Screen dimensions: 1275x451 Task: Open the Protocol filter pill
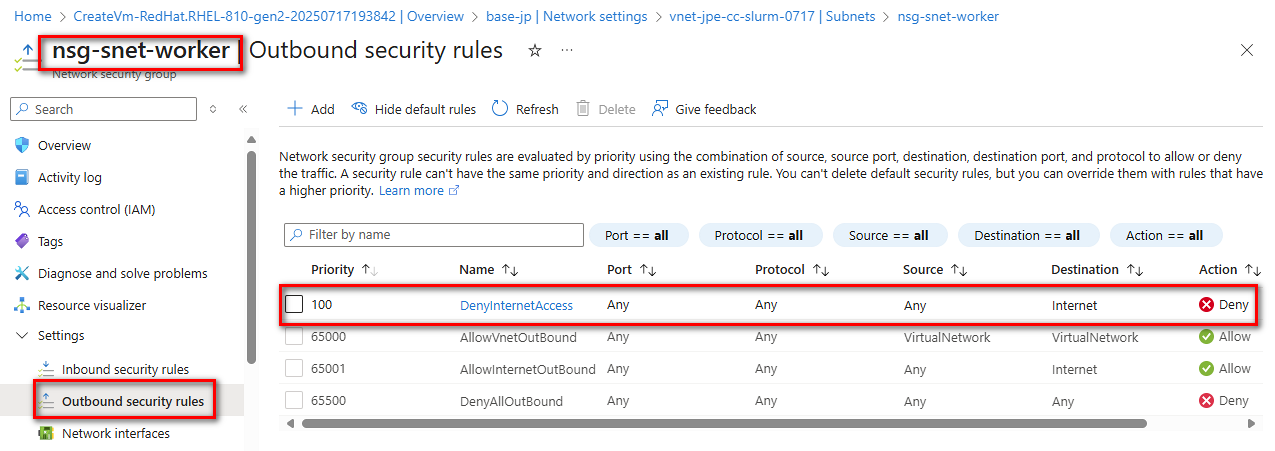(759, 235)
